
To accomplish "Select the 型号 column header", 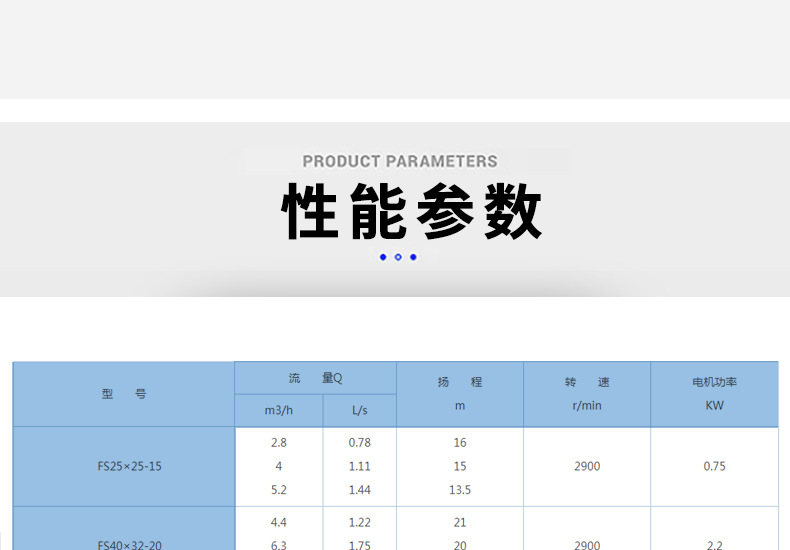I will tap(124, 394).
